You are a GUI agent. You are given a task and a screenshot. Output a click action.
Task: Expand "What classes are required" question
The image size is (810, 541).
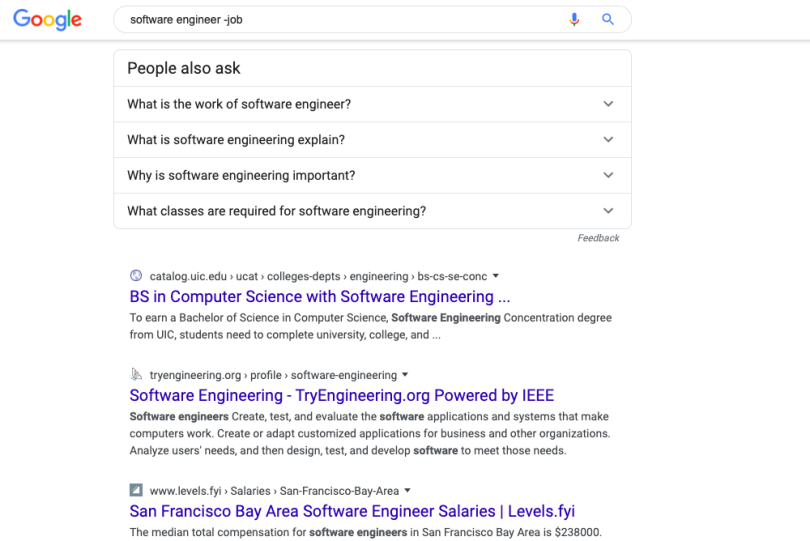click(608, 211)
